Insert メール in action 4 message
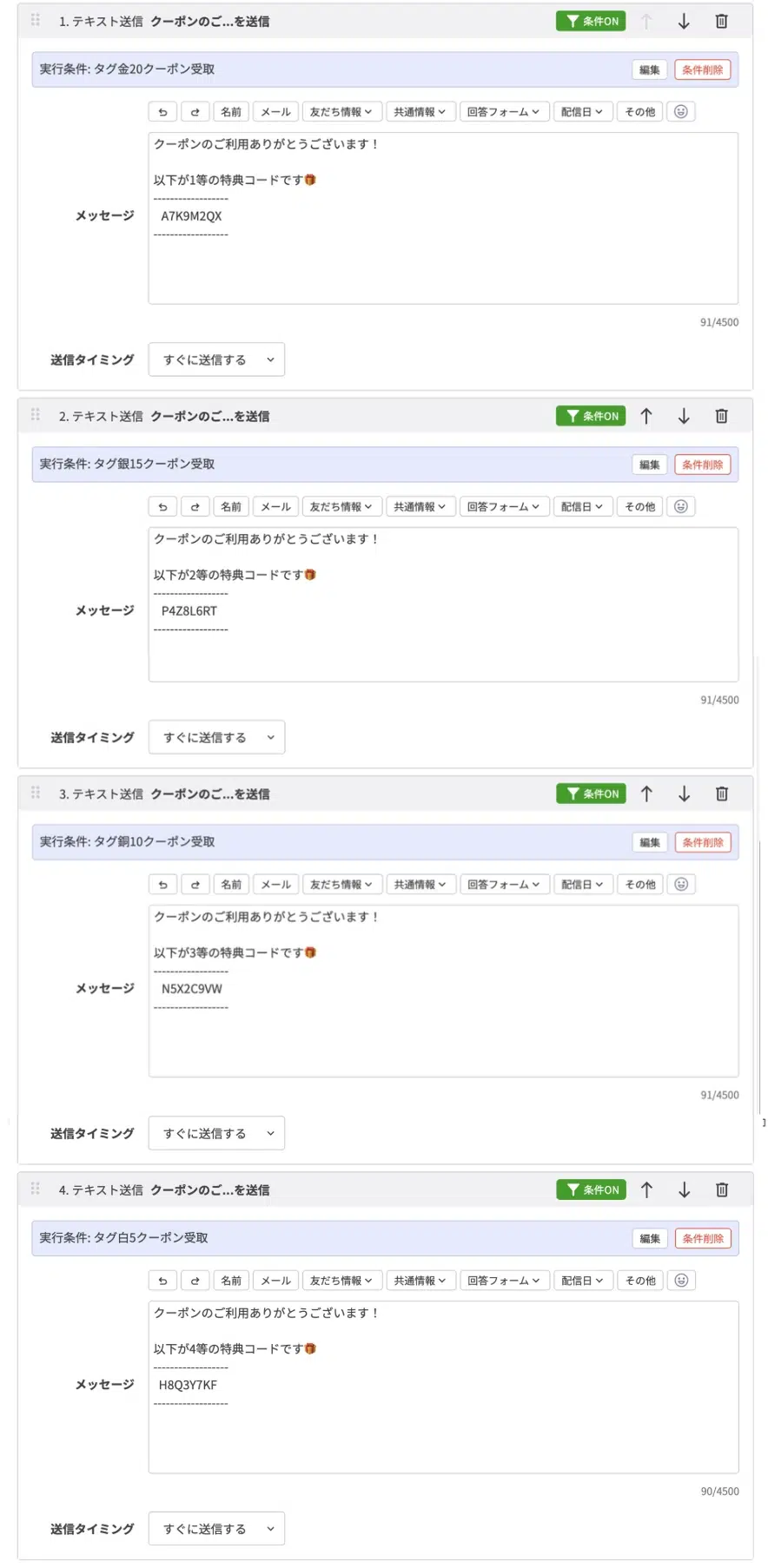The height and width of the screenshot is (1568, 768). [x=276, y=1281]
